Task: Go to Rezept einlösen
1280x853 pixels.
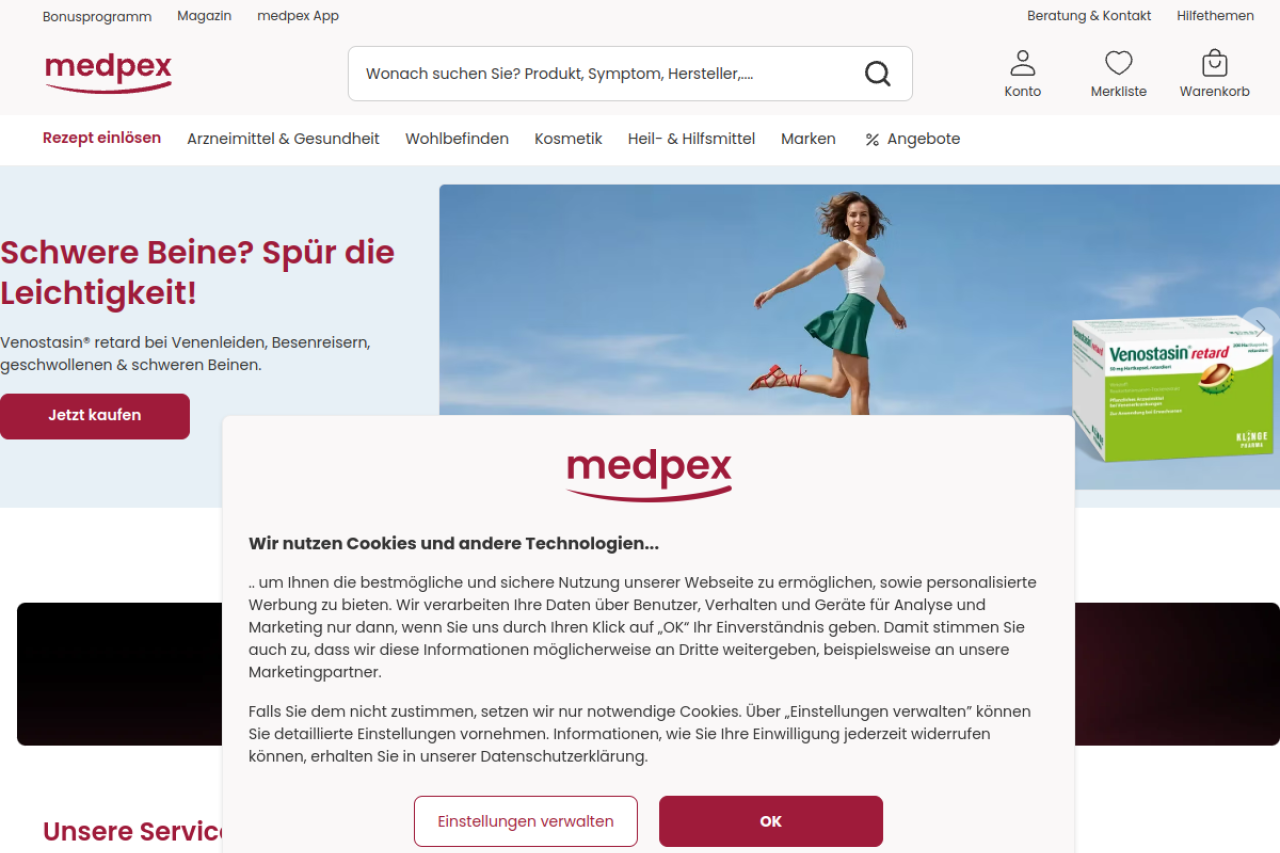Action: click(x=102, y=138)
